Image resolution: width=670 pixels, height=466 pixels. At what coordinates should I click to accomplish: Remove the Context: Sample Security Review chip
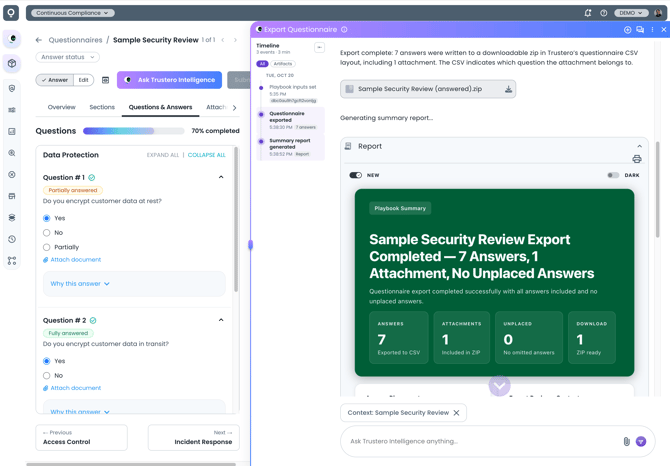point(456,413)
